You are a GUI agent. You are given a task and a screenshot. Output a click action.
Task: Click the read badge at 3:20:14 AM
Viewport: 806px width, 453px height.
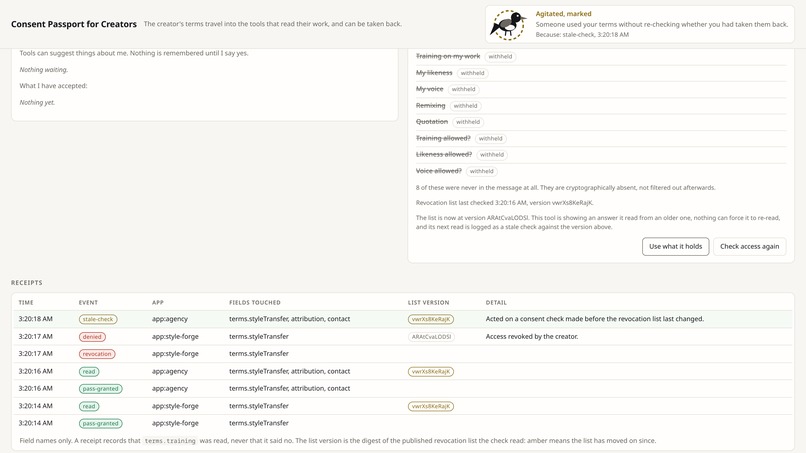click(89, 406)
